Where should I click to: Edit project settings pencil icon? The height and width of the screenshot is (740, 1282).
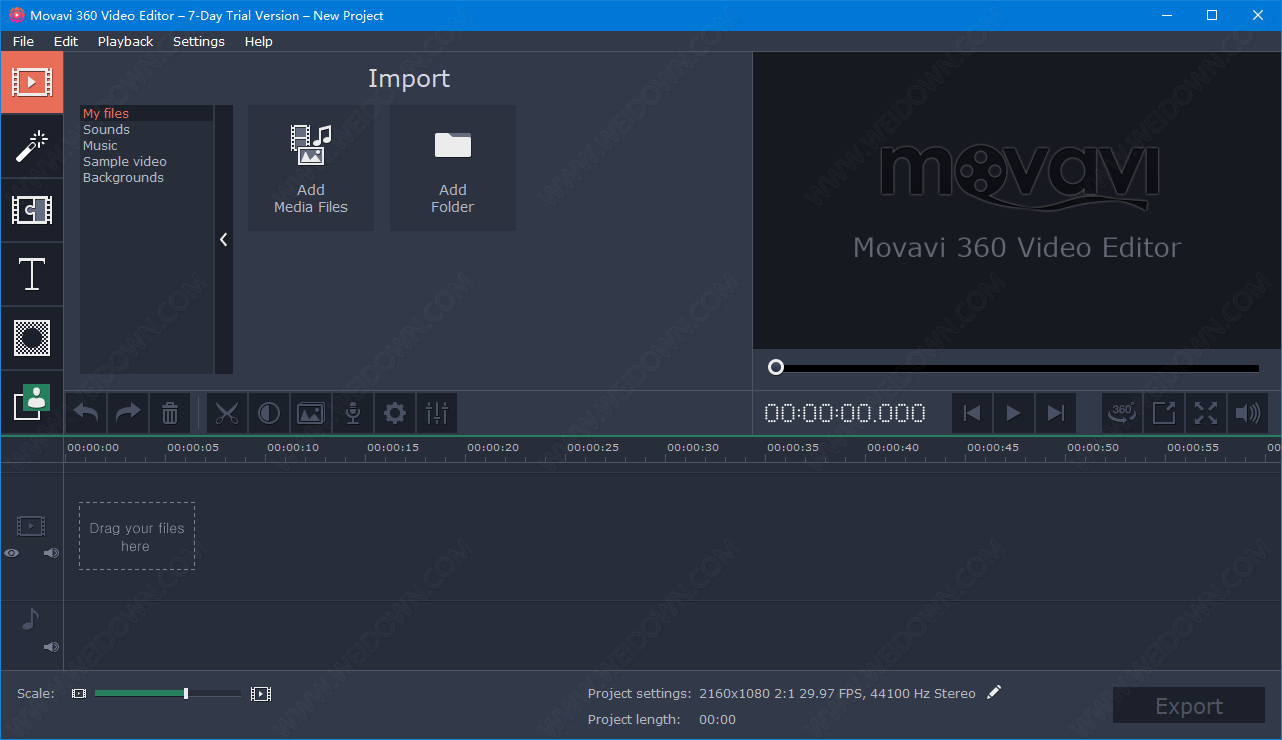pyautogui.click(x=993, y=692)
